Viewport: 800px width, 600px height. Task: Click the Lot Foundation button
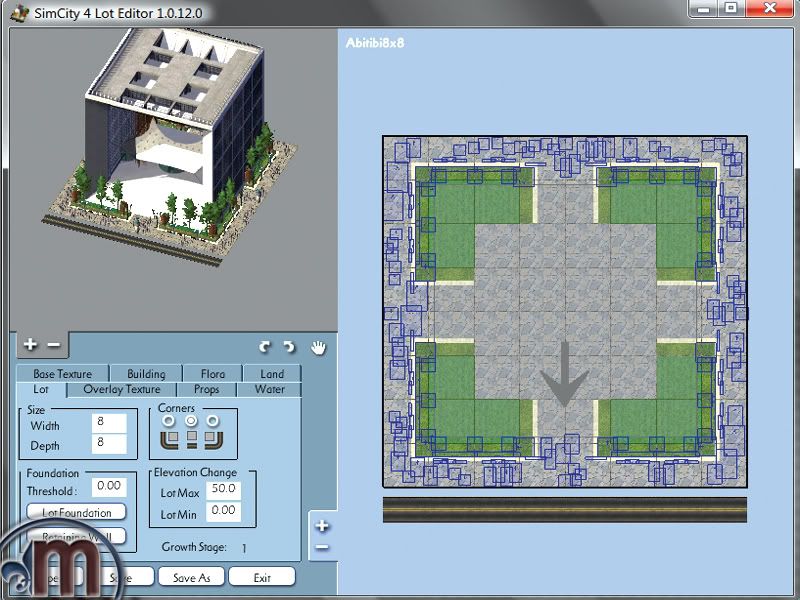[77, 512]
